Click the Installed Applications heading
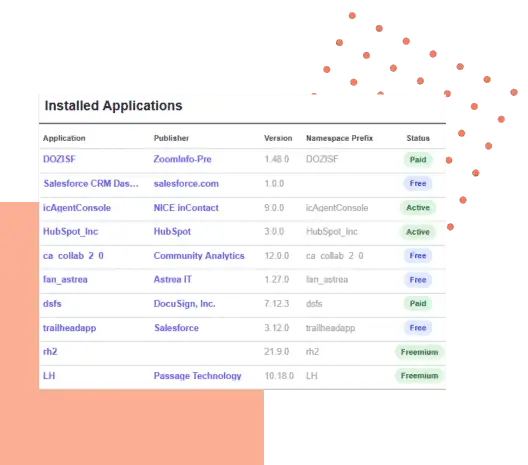The width and height of the screenshot is (528, 465). [x=113, y=106]
